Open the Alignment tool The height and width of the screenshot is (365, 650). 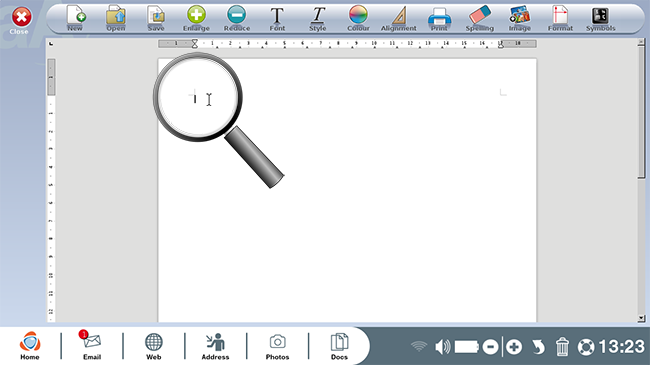pyautogui.click(x=398, y=19)
